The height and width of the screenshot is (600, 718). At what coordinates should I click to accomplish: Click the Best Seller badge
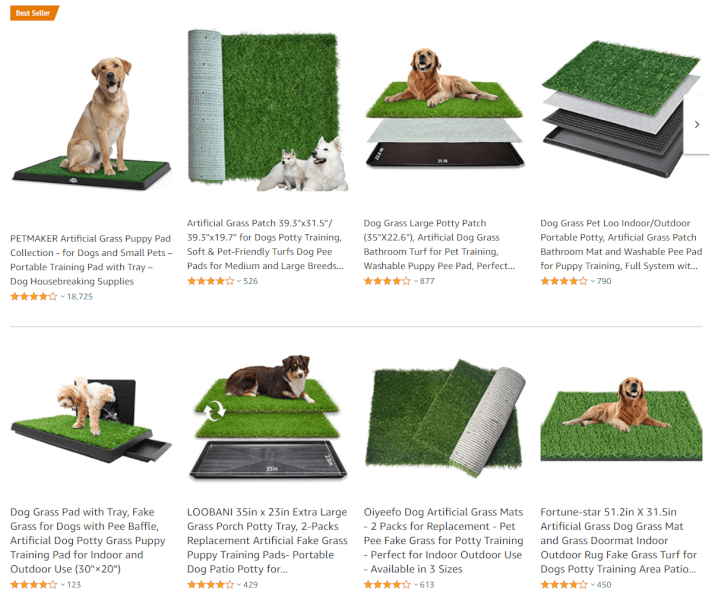34,13
